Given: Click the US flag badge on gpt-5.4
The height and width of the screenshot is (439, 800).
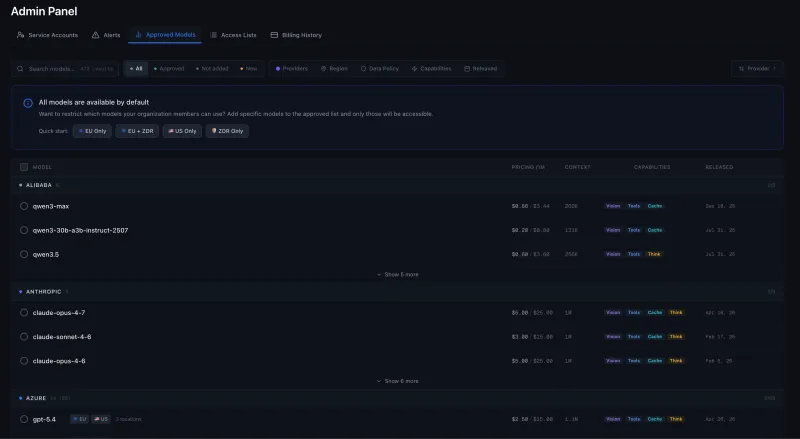Looking at the screenshot, I should [x=101, y=419].
